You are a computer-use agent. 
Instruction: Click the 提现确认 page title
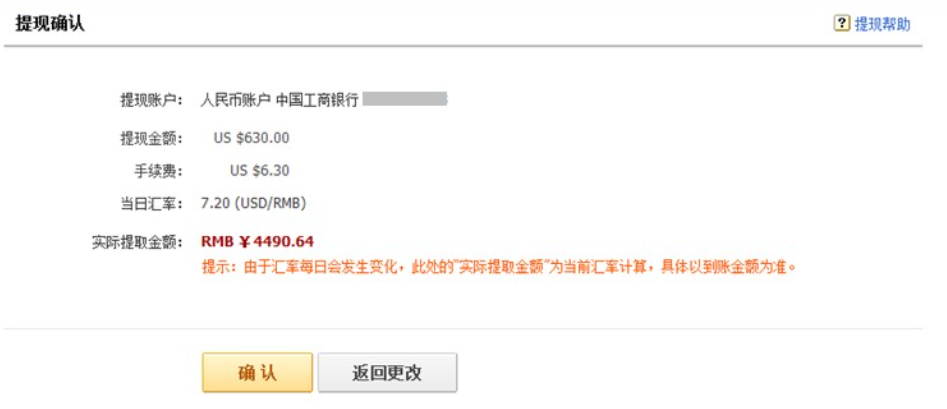point(50,24)
